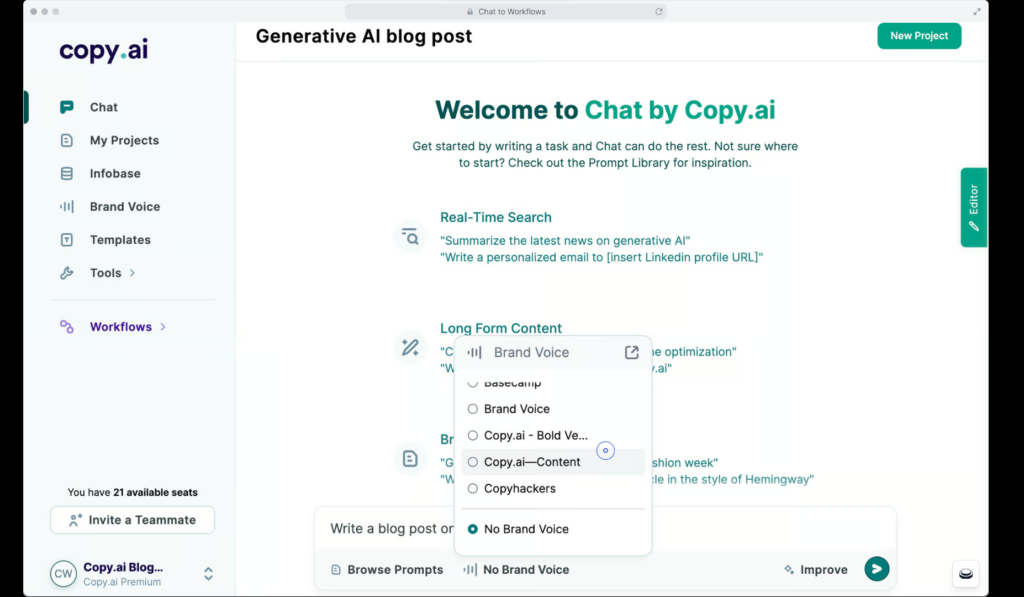1024x597 pixels.
Task: Select the Brand Voice radio option
Action: tap(473, 409)
